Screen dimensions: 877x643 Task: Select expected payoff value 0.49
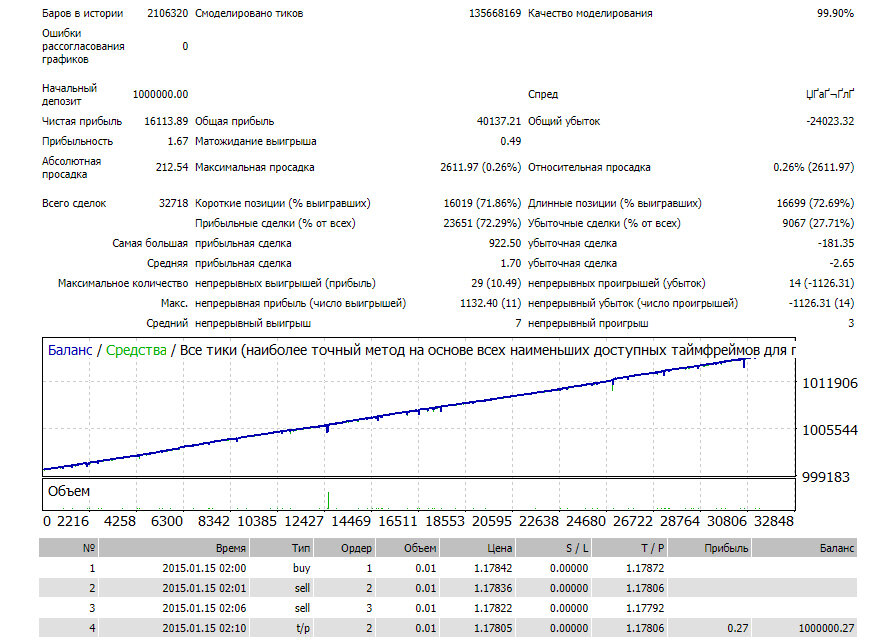511,141
